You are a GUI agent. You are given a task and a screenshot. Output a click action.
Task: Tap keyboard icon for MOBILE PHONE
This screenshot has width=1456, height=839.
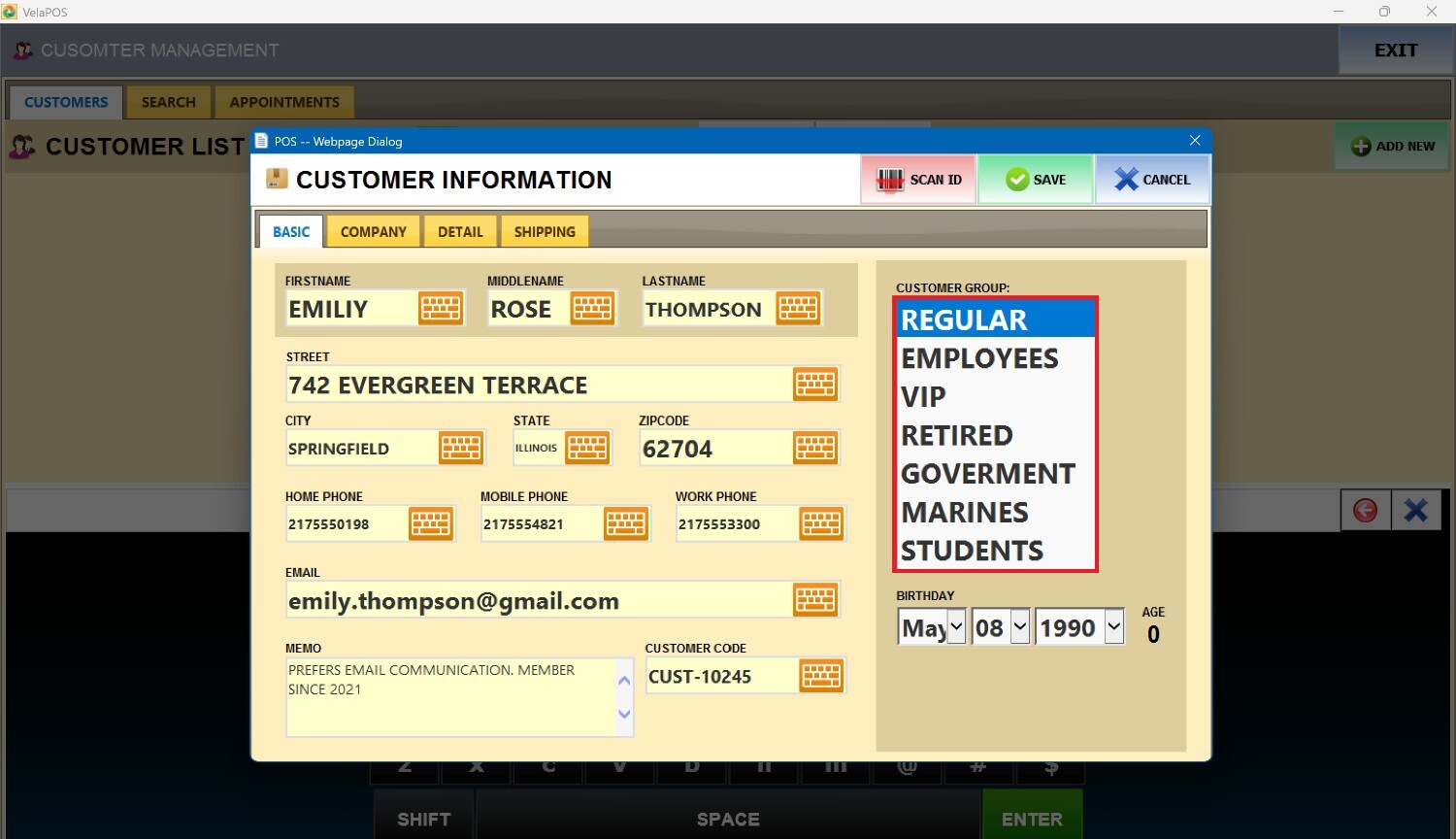pos(626,524)
